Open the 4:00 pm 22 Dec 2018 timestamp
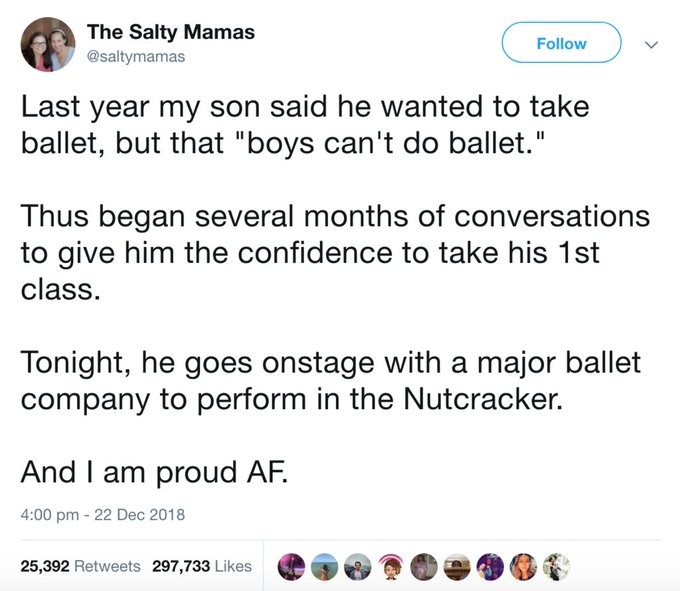The image size is (680, 591). pyautogui.click(x=102, y=515)
